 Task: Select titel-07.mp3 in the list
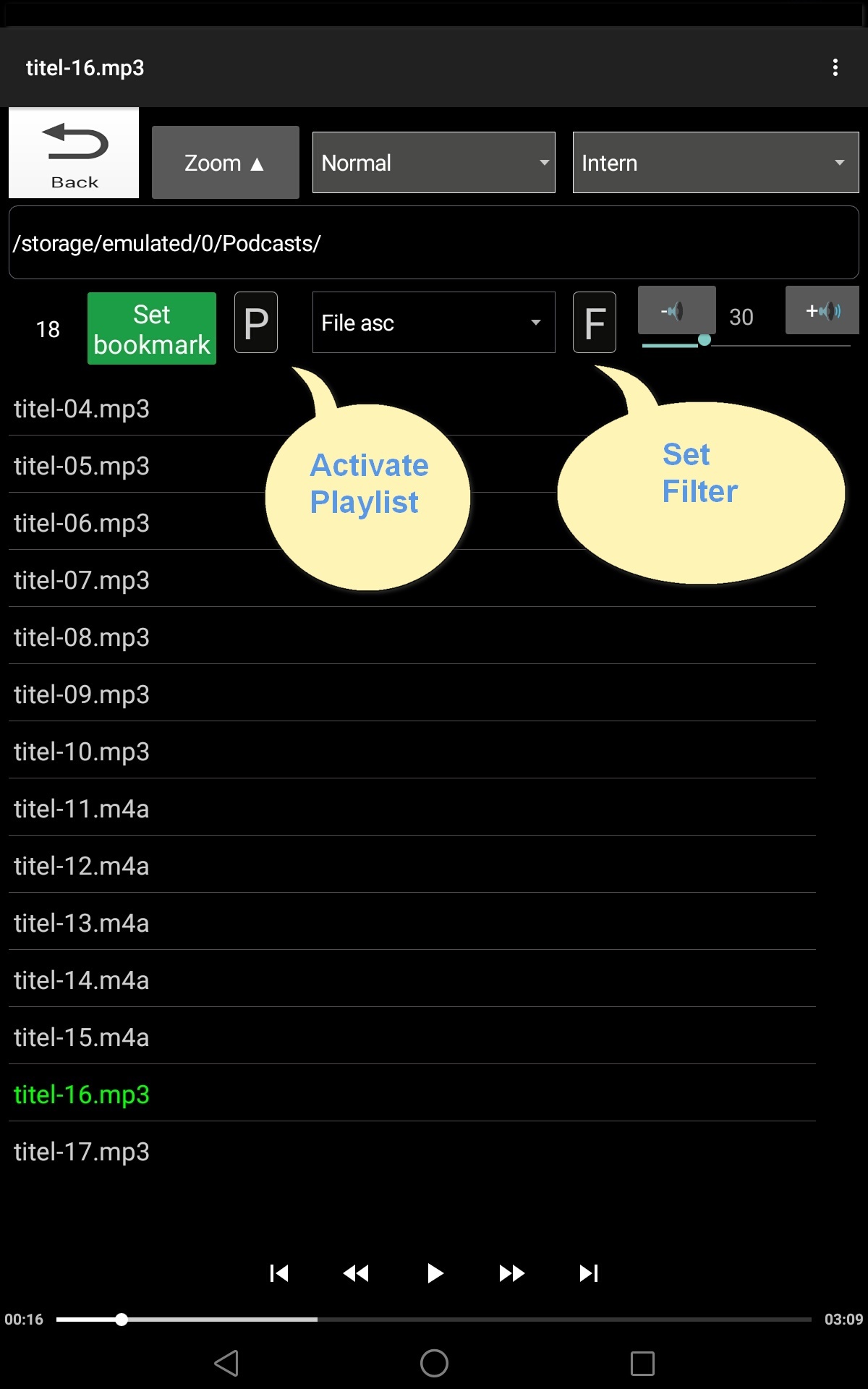412,579
